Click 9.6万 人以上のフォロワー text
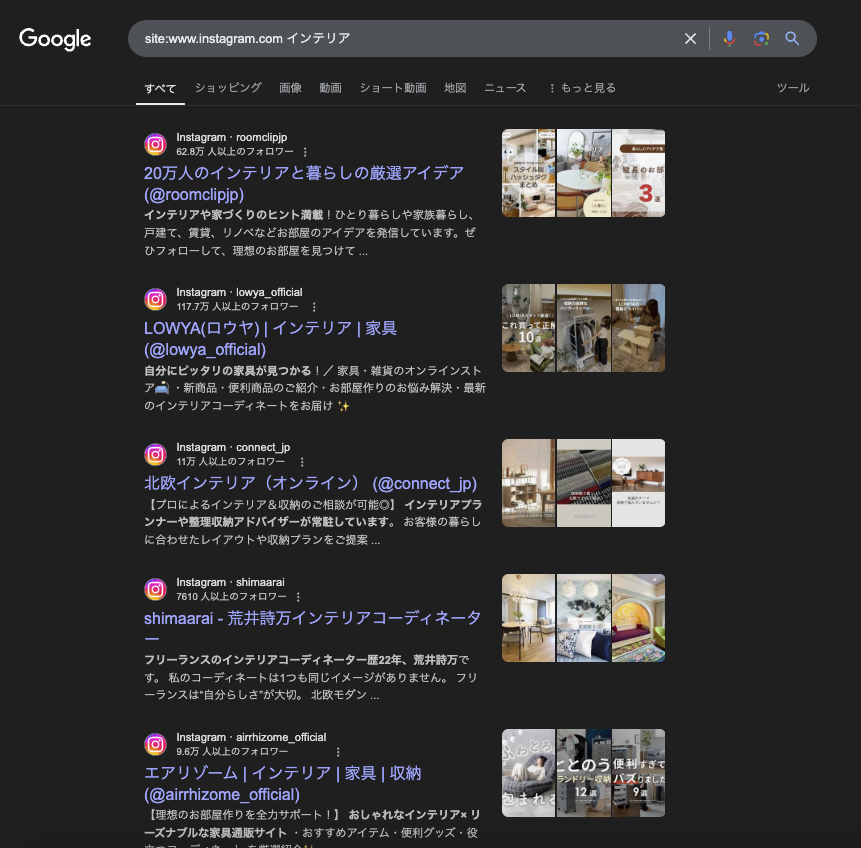This screenshot has height=848, width=861. click(232, 751)
